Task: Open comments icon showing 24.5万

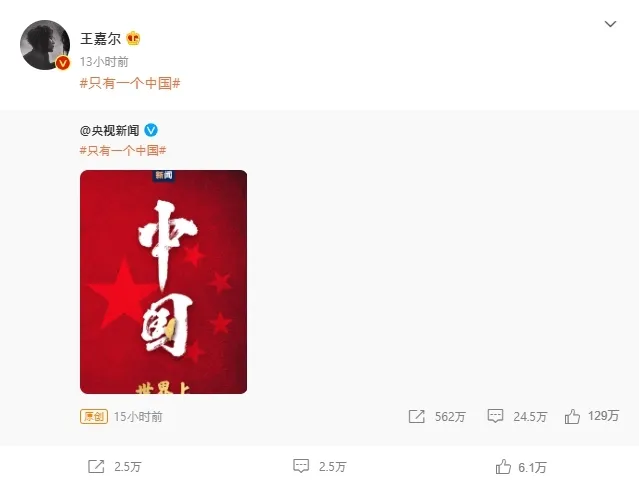Action: click(495, 416)
